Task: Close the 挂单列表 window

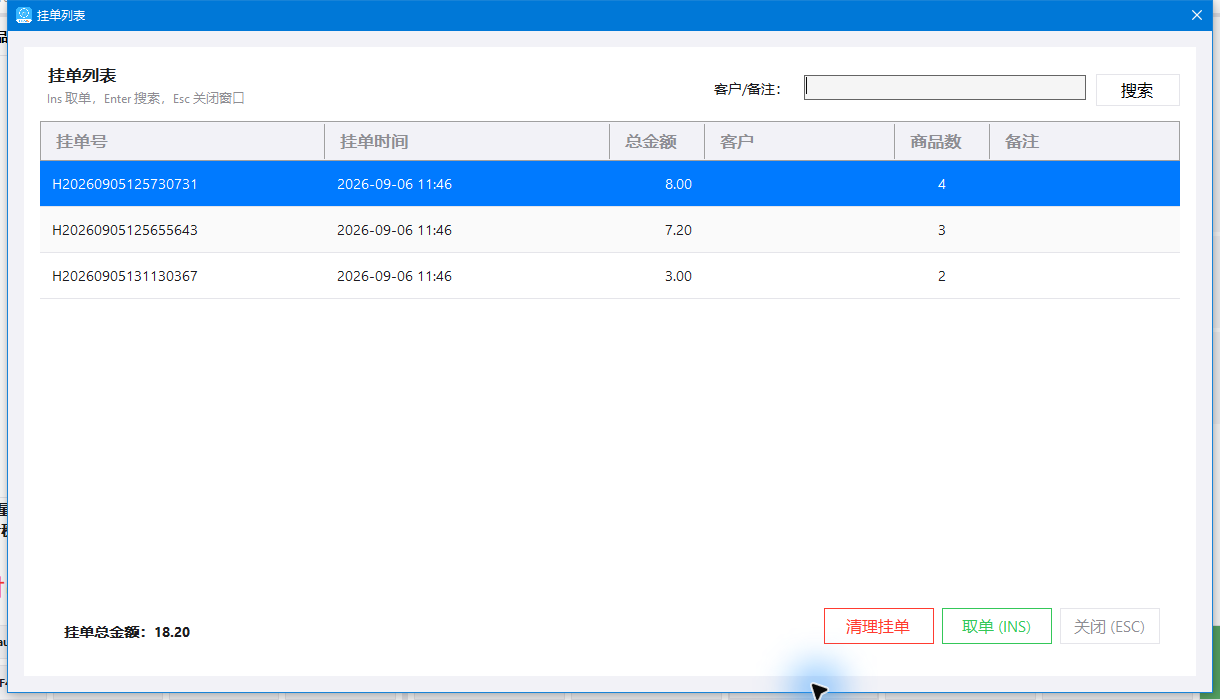Action: click(x=1196, y=15)
